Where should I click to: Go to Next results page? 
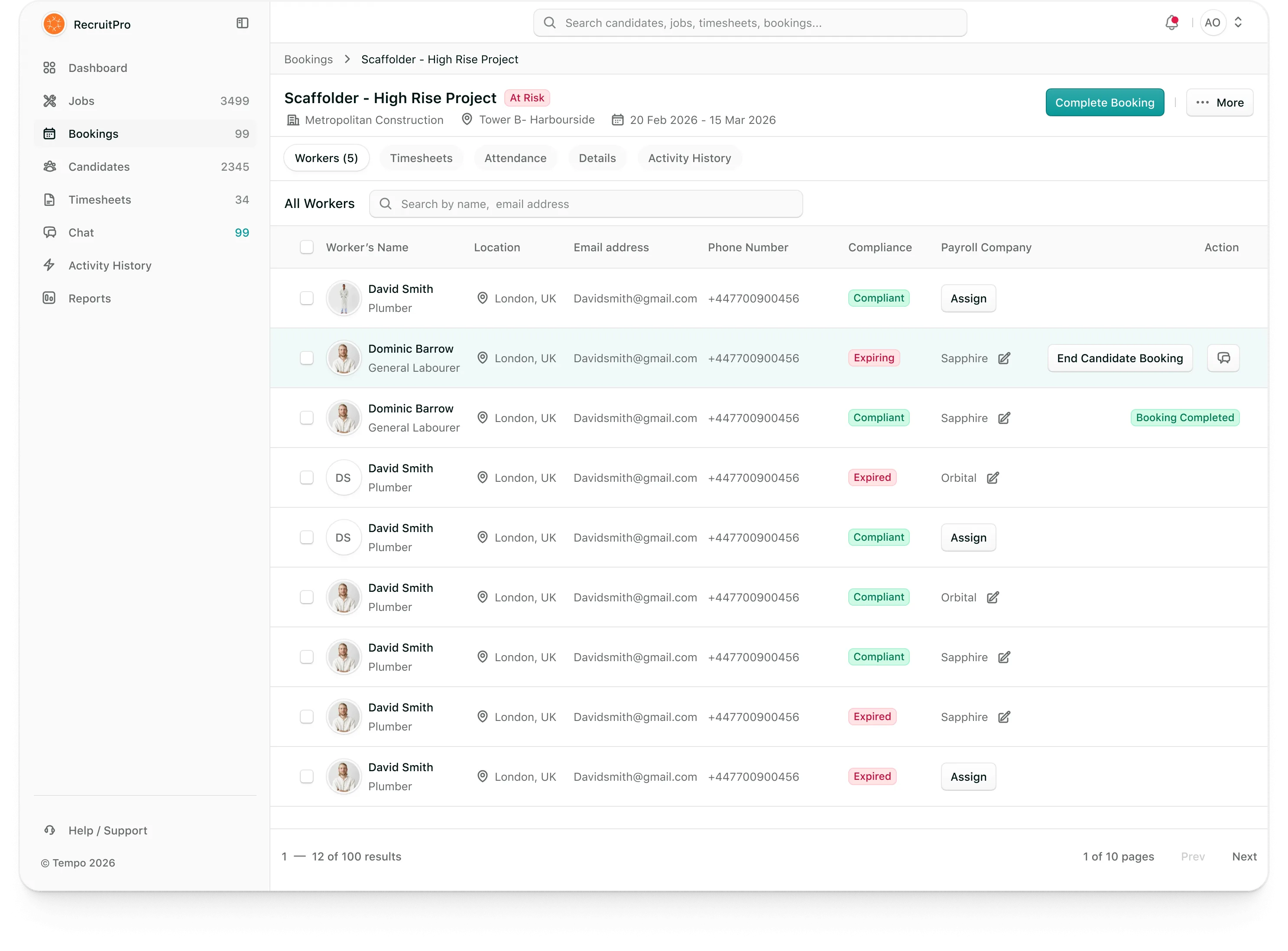[1244, 857]
